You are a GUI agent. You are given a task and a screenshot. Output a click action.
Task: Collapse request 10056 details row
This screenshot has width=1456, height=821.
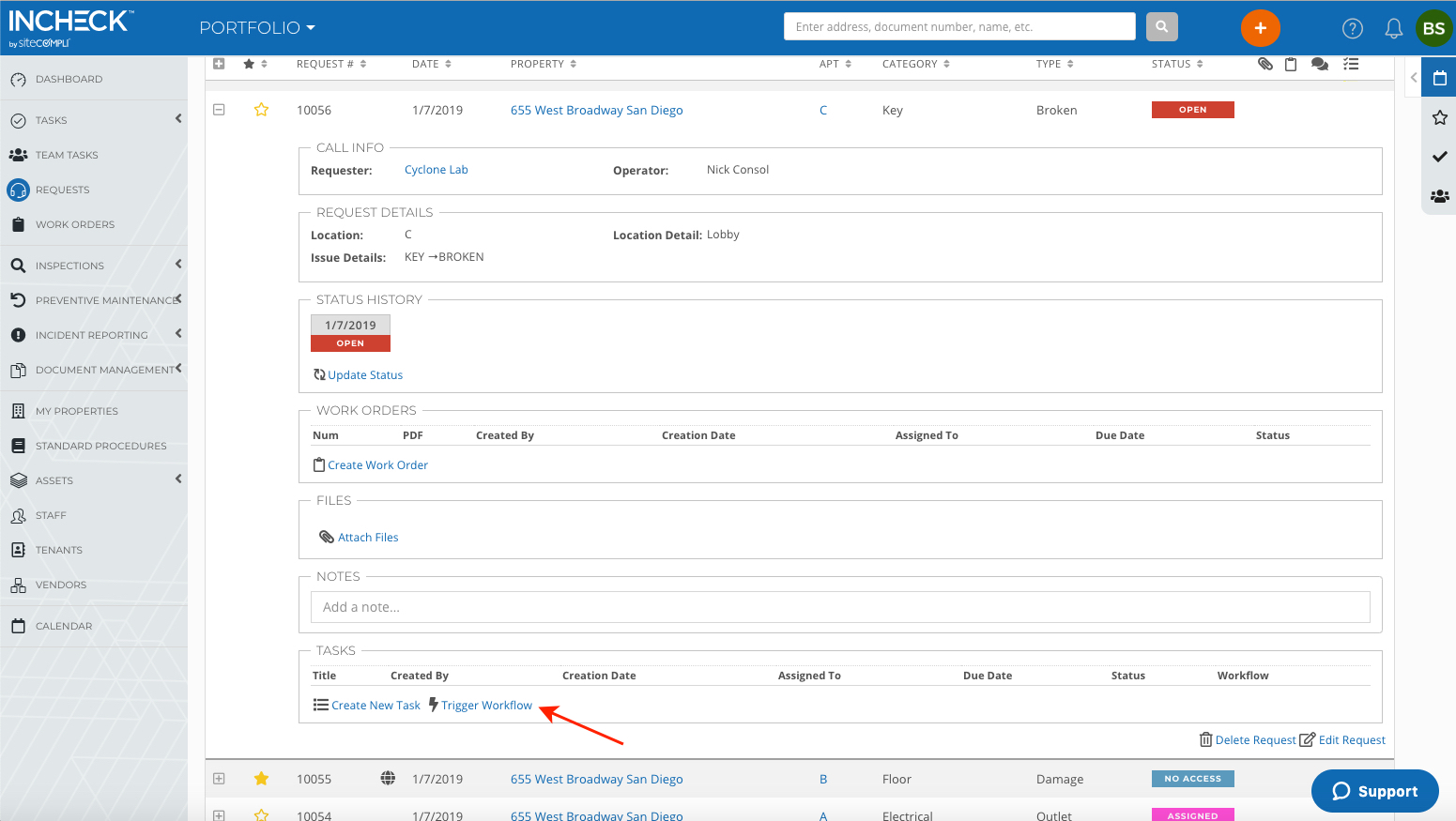tap(219, 110)
